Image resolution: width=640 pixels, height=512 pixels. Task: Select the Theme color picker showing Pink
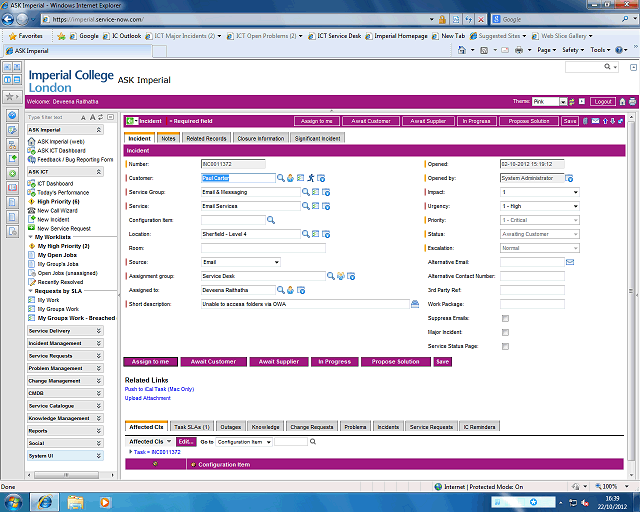tap(551, 101)
